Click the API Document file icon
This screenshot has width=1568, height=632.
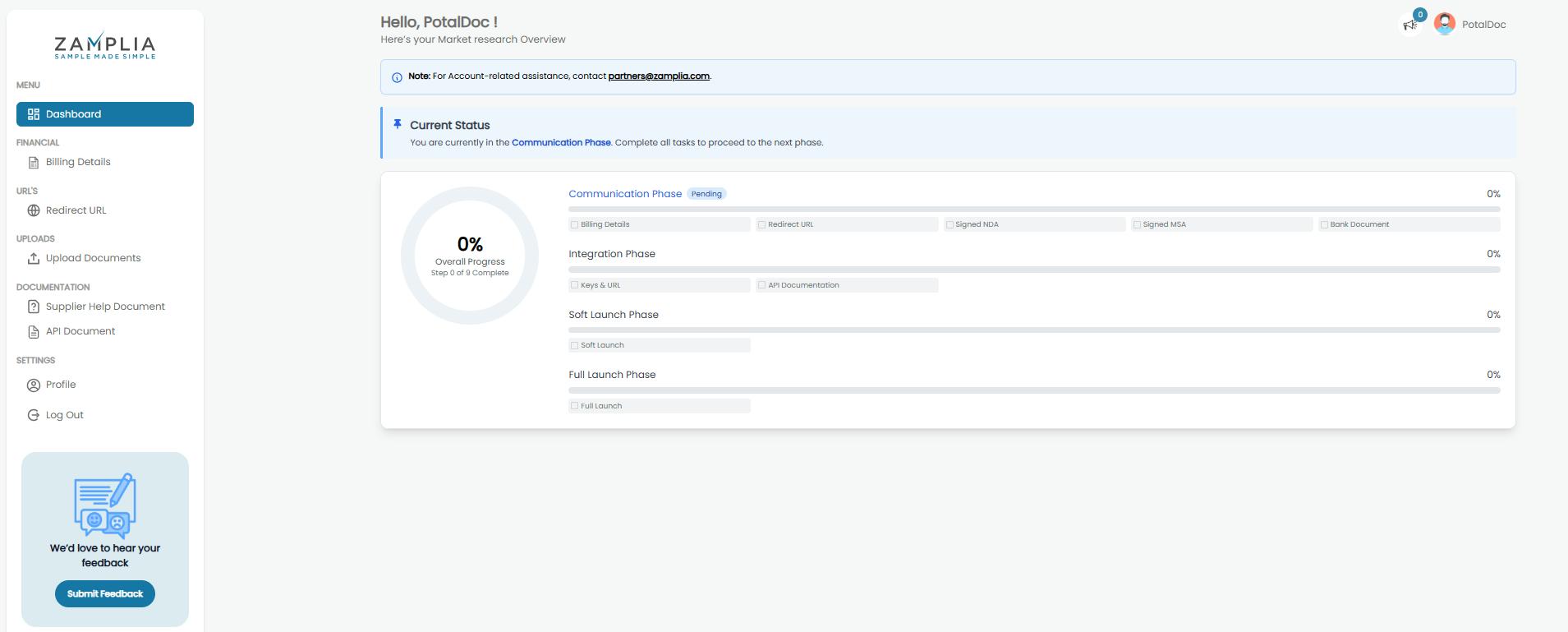(x=34, y=332)
